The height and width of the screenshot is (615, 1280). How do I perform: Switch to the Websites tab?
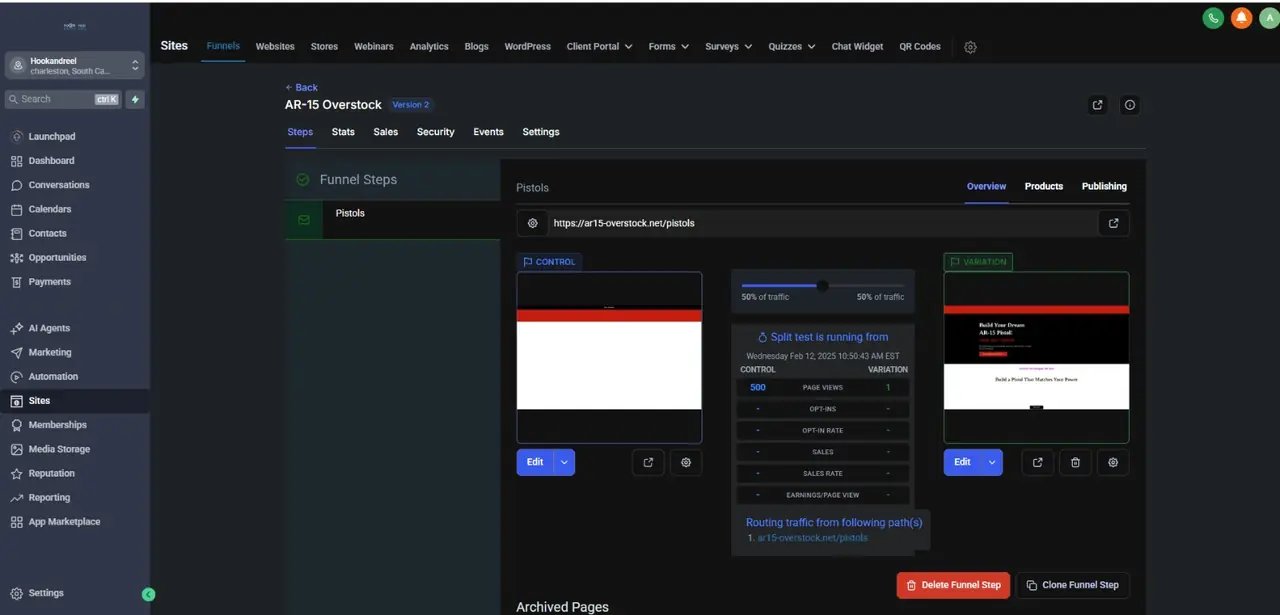click(275, 47)
